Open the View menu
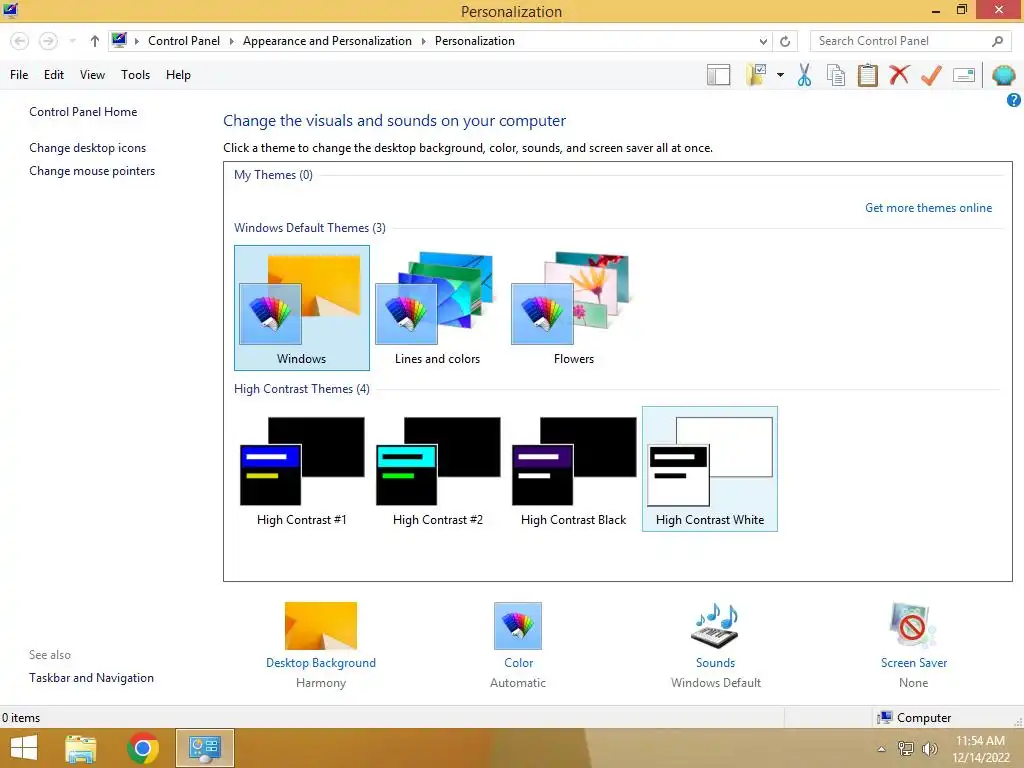This screenshot has width=1024, height=768. (92, 75)
